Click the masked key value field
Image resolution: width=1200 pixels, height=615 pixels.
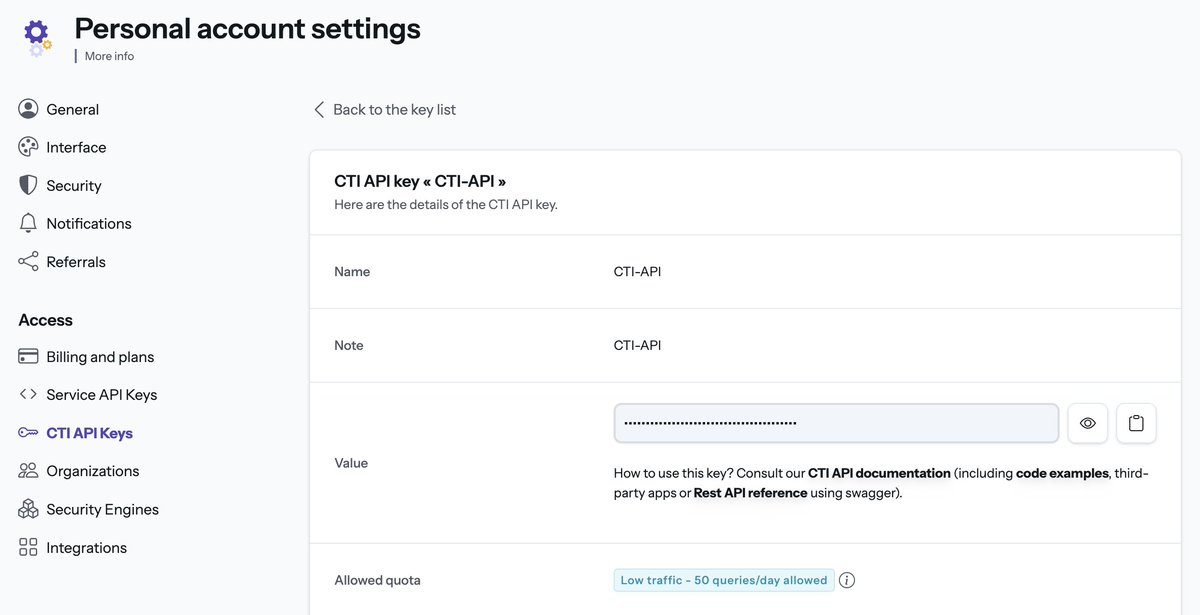click(836, 423)
